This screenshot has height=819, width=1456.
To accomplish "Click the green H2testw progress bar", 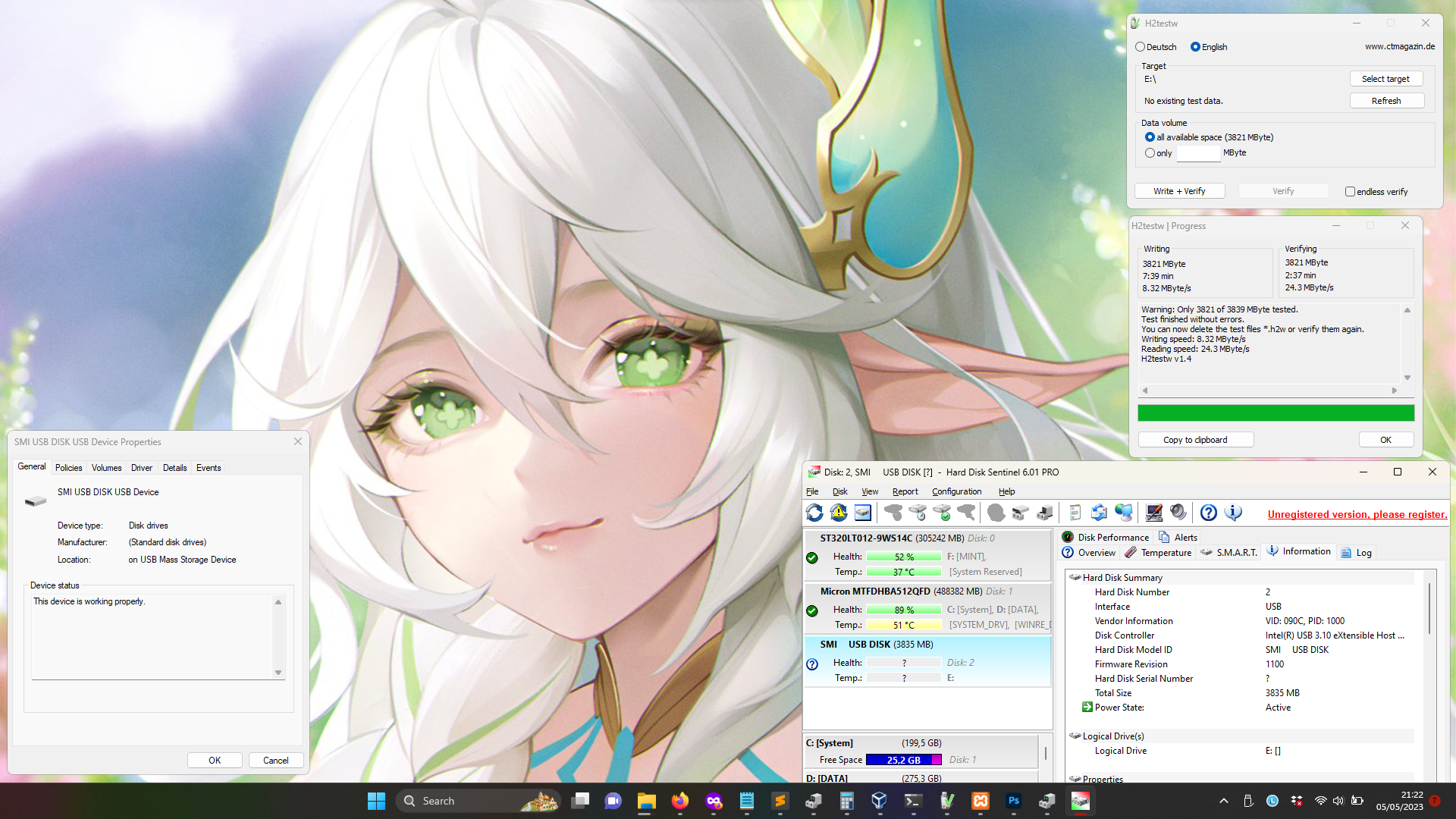I will point(1276,413).
